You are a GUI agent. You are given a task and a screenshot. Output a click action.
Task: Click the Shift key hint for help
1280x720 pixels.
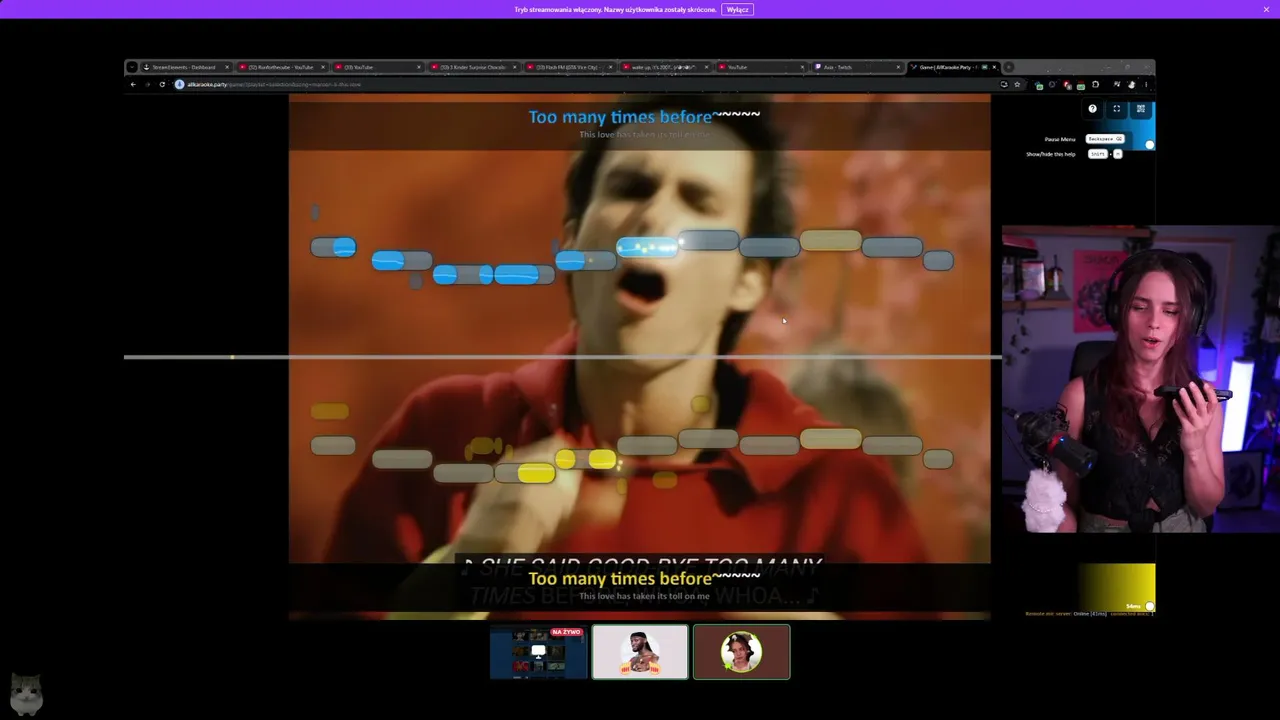[x=1098, y=154]
